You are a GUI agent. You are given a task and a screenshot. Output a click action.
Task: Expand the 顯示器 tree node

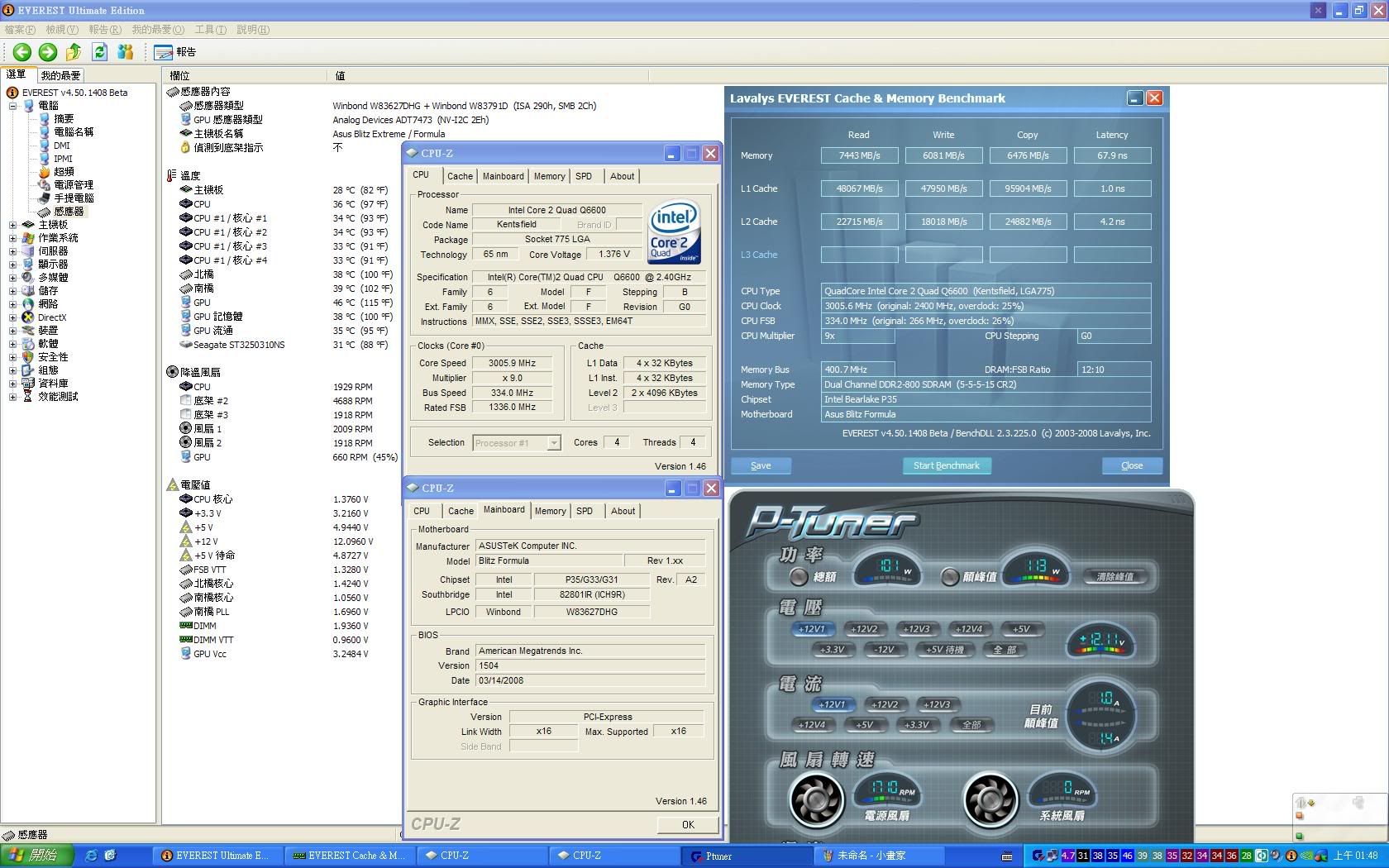tap(12, 265)
